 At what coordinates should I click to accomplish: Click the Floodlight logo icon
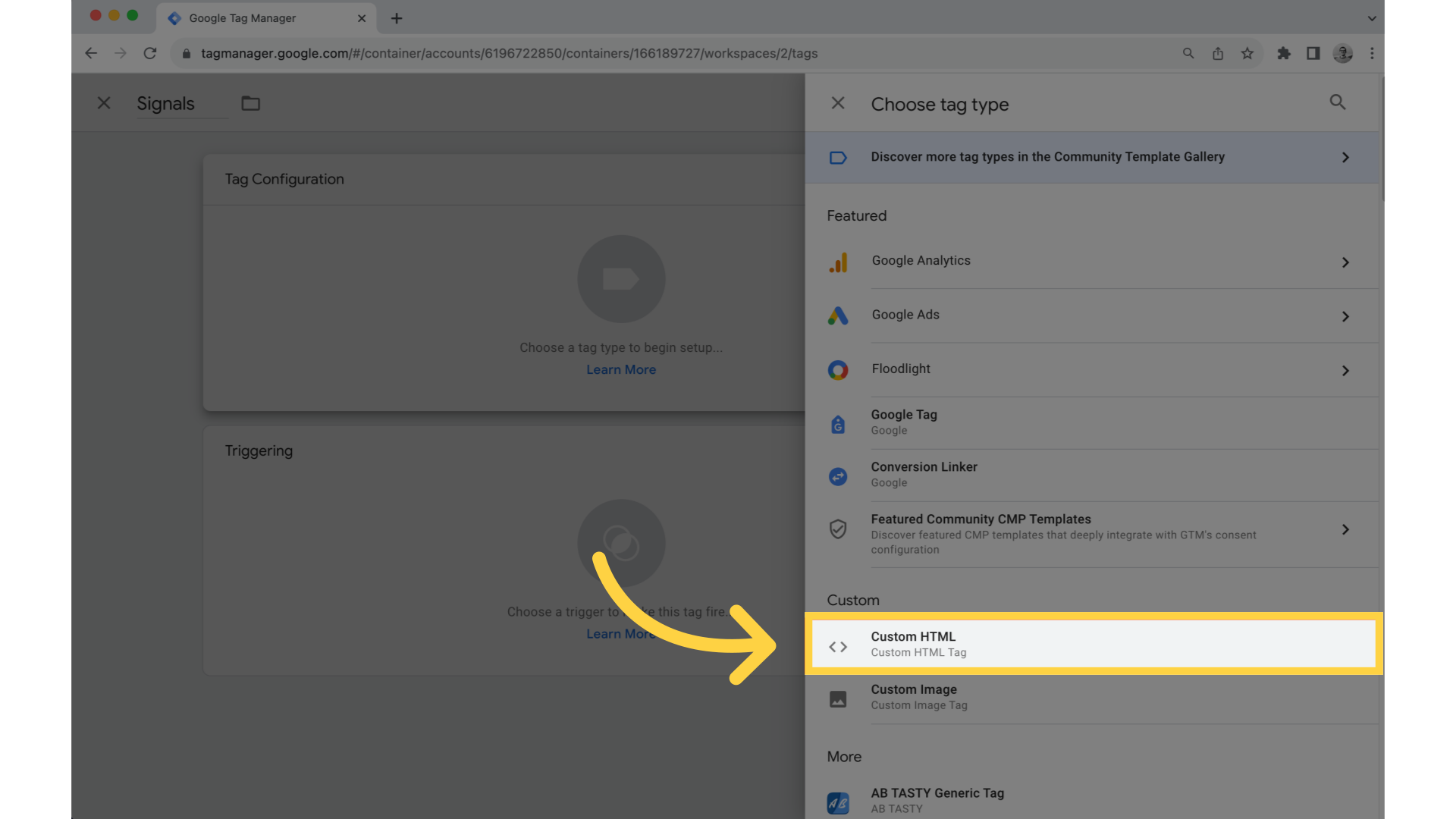[838, 370]
